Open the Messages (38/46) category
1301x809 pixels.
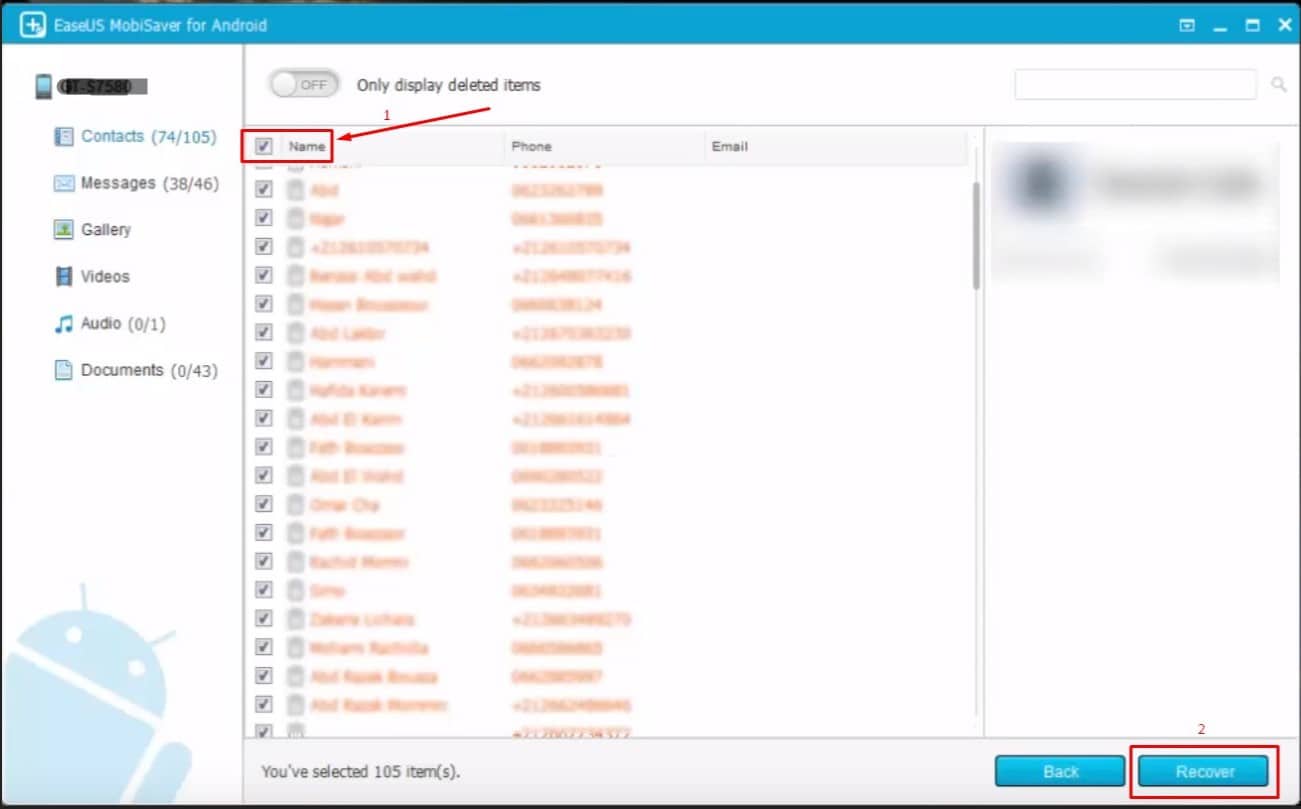pos(149,183)
